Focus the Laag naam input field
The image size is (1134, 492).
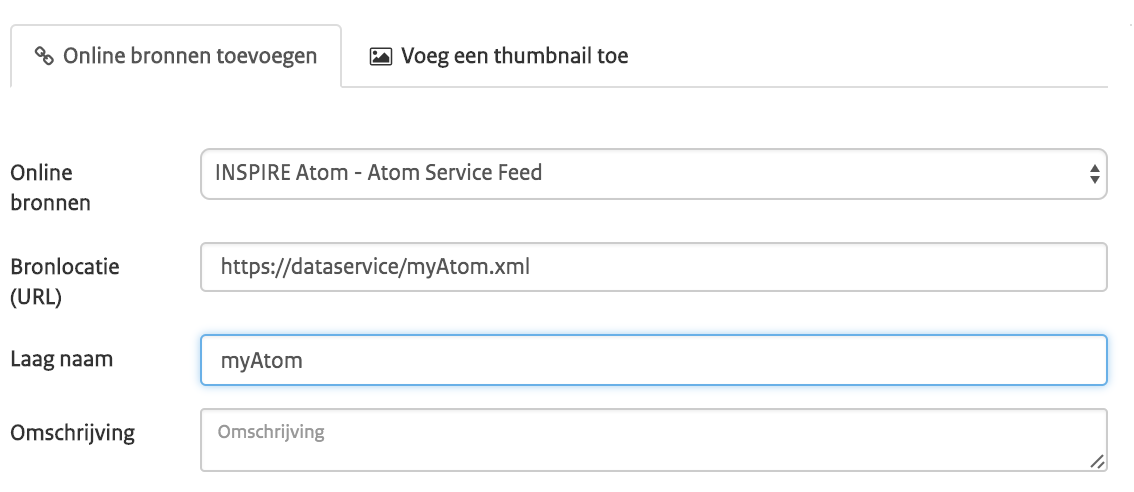click(x=654, y=360)
